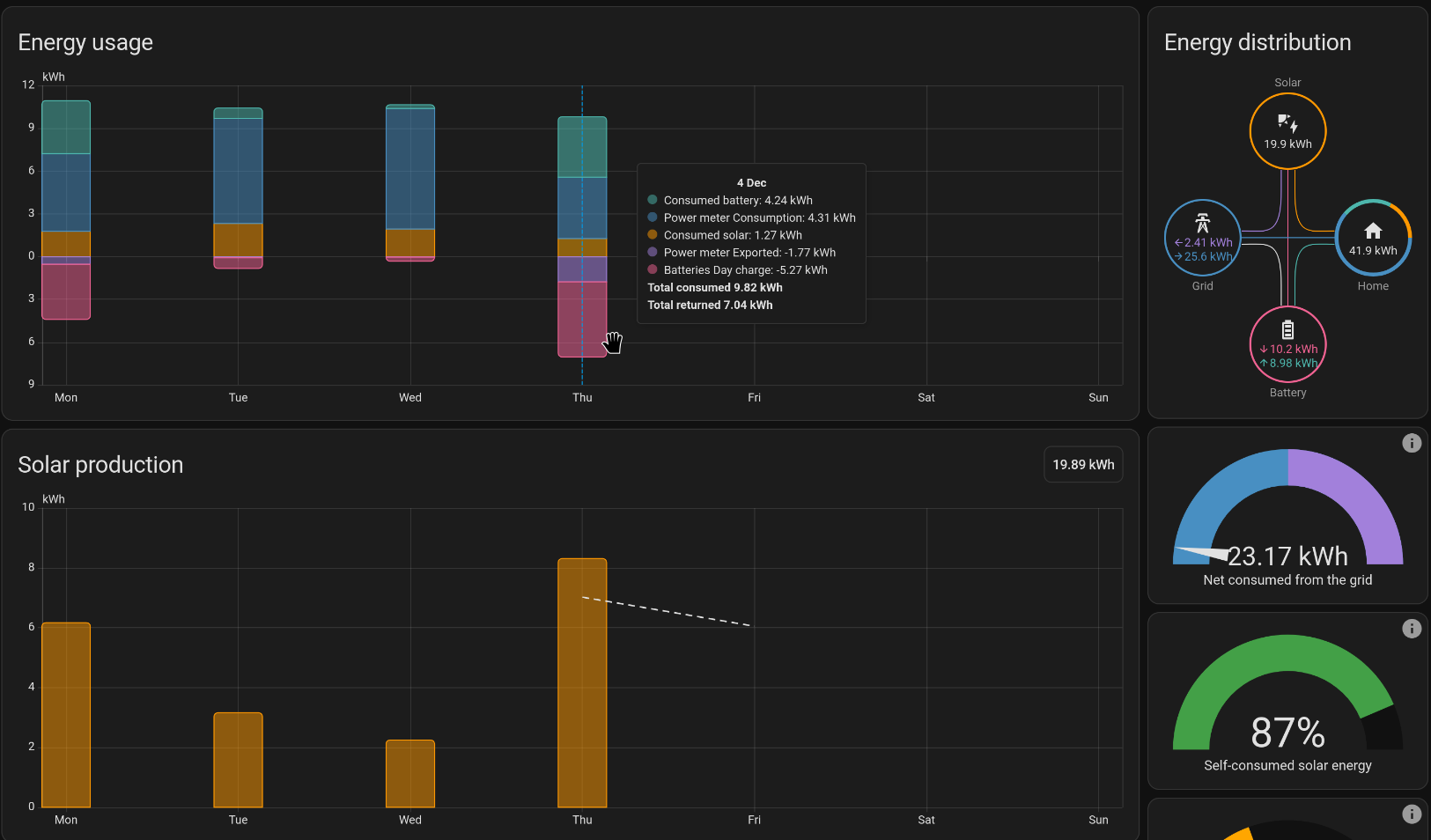
Task: Click the transmission tower Grid icon
Action: [x=1202, y=223]
